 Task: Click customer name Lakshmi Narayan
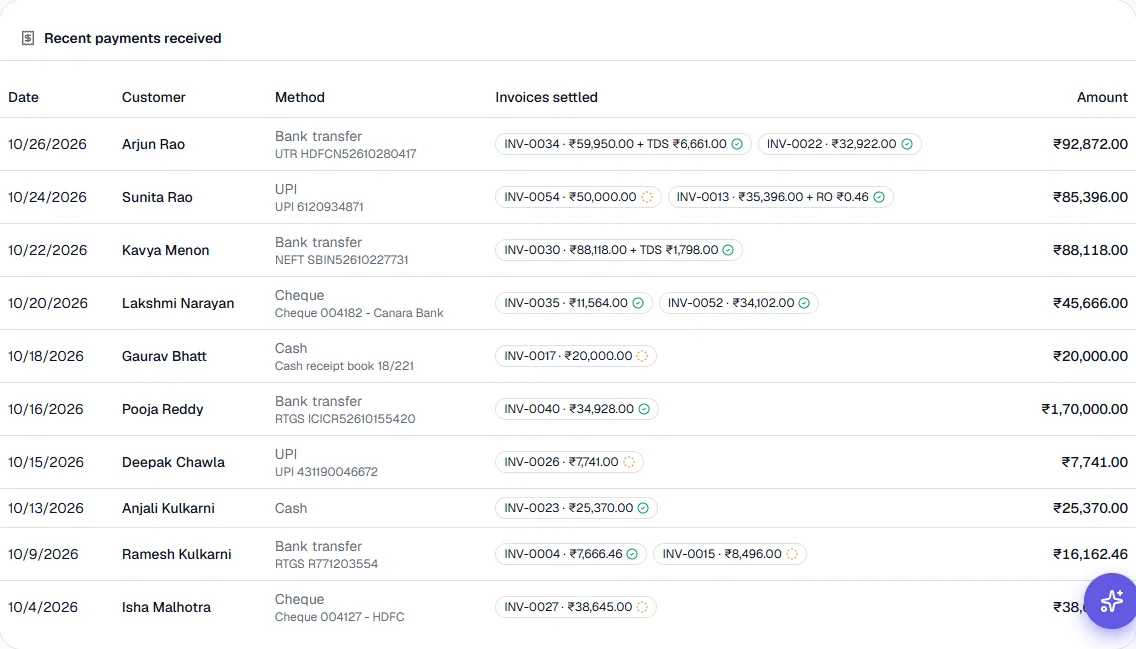point(178,303)
